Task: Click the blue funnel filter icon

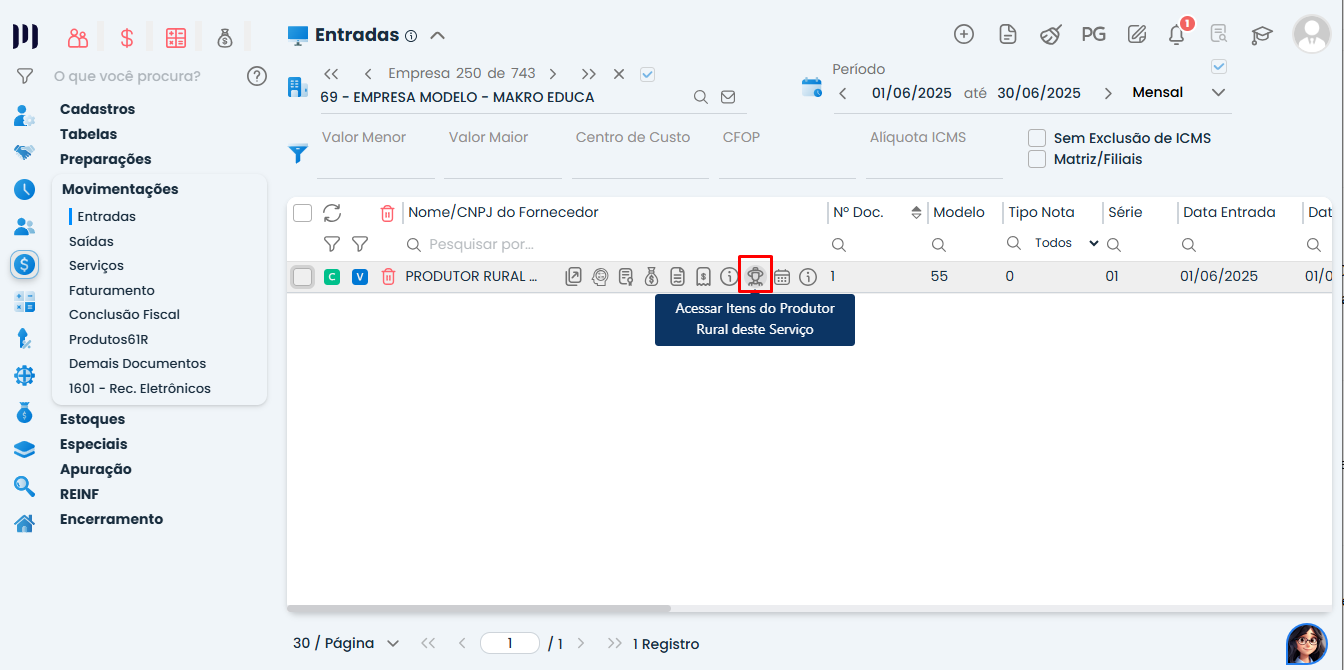Action: (x=298, y=154)
